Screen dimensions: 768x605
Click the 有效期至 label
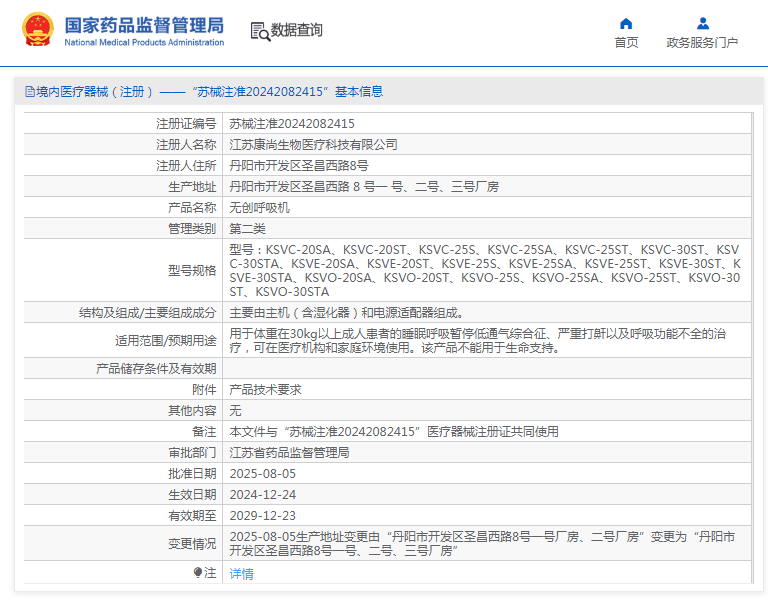(x=192, y=516)
